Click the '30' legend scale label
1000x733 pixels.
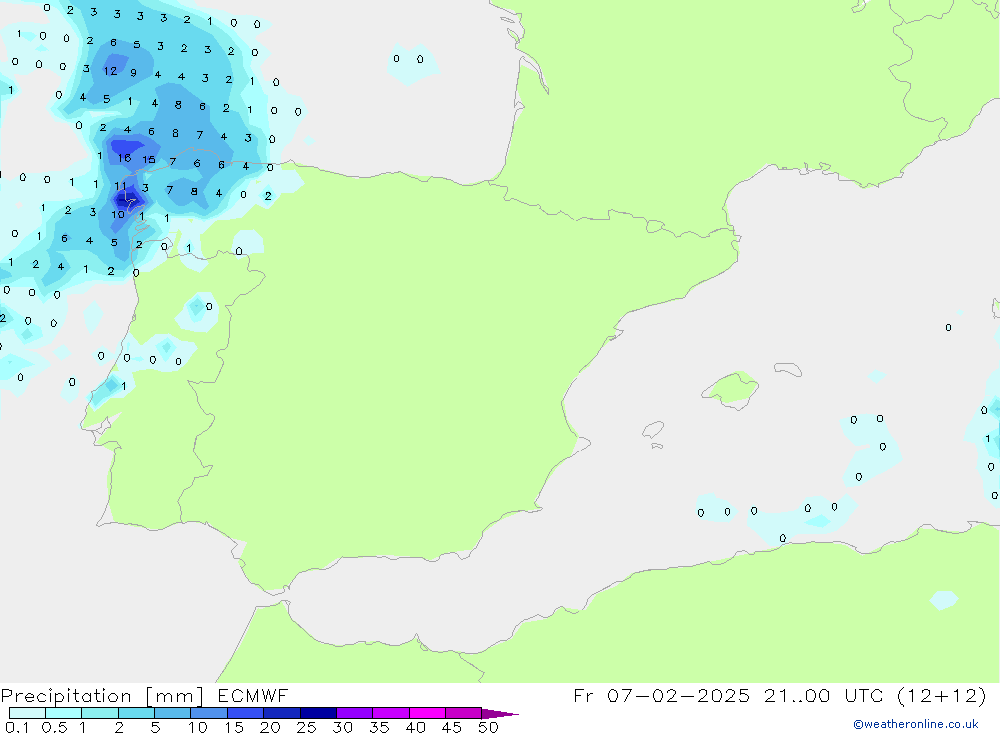342,727
